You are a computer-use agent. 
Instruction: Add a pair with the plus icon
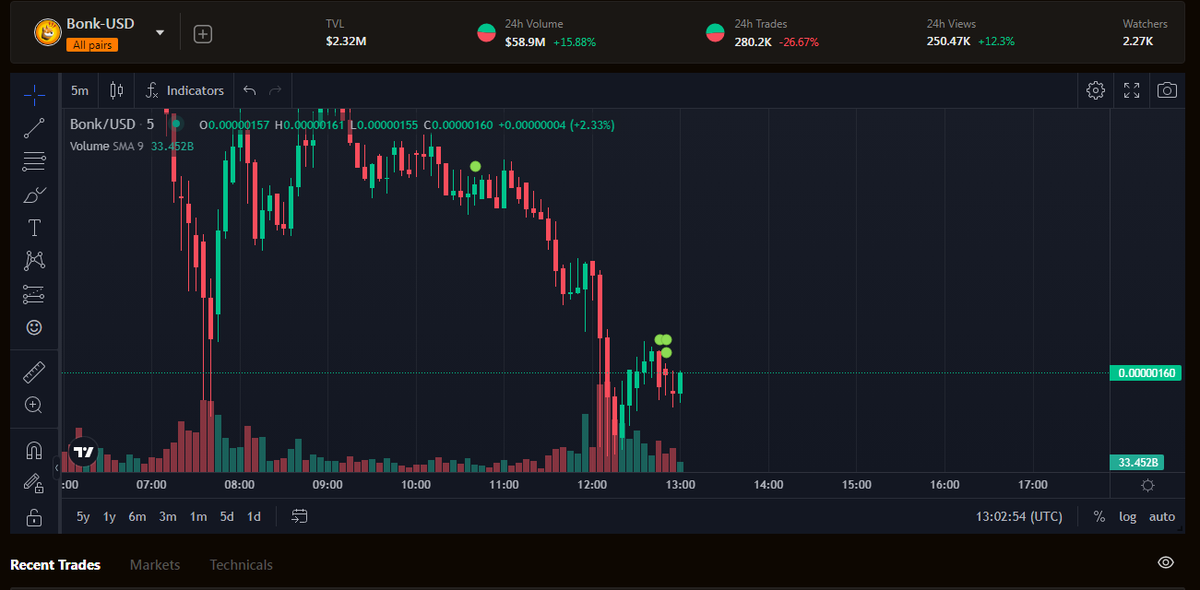[203, 34]
